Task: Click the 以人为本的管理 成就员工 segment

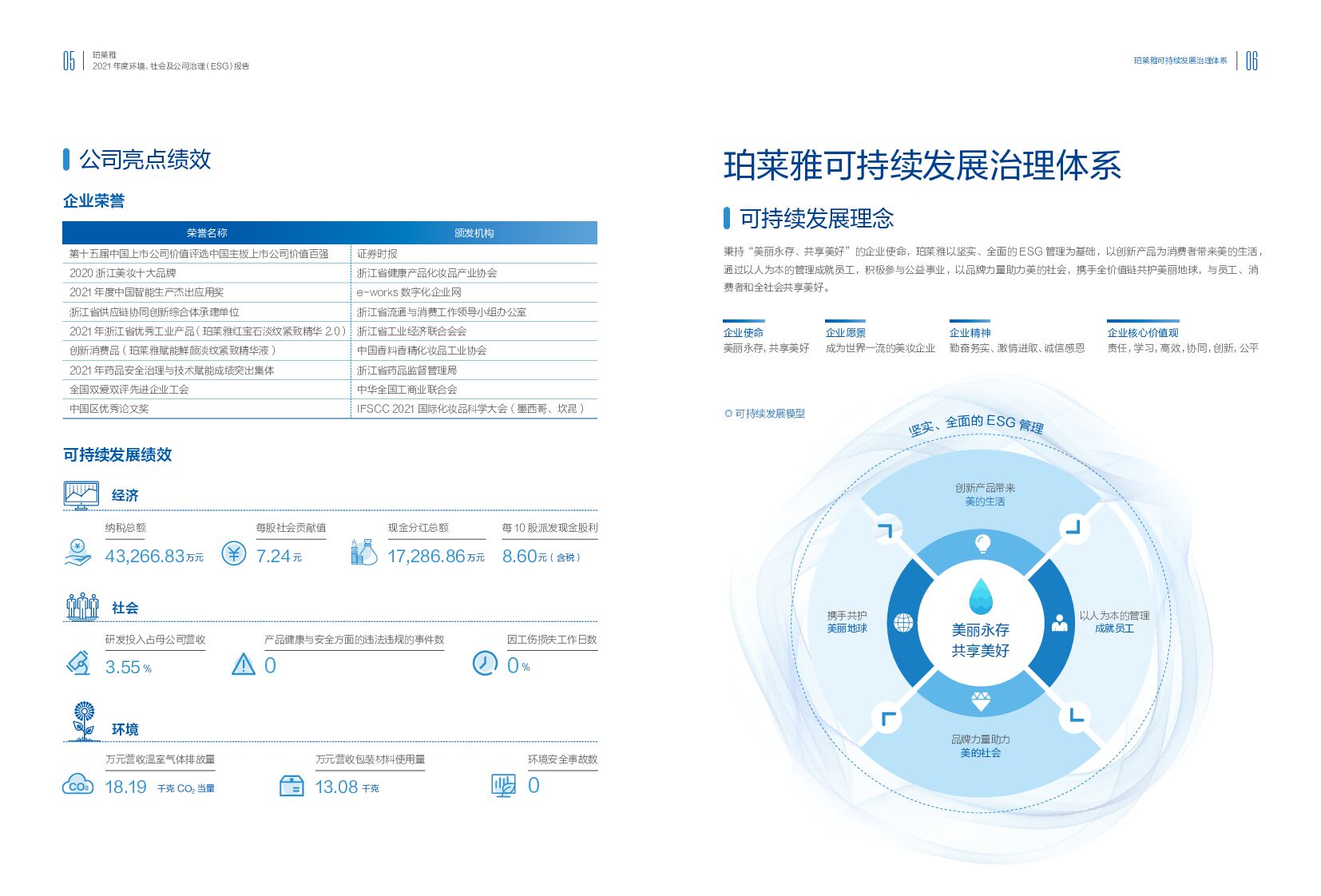Action: point(1114,622)
